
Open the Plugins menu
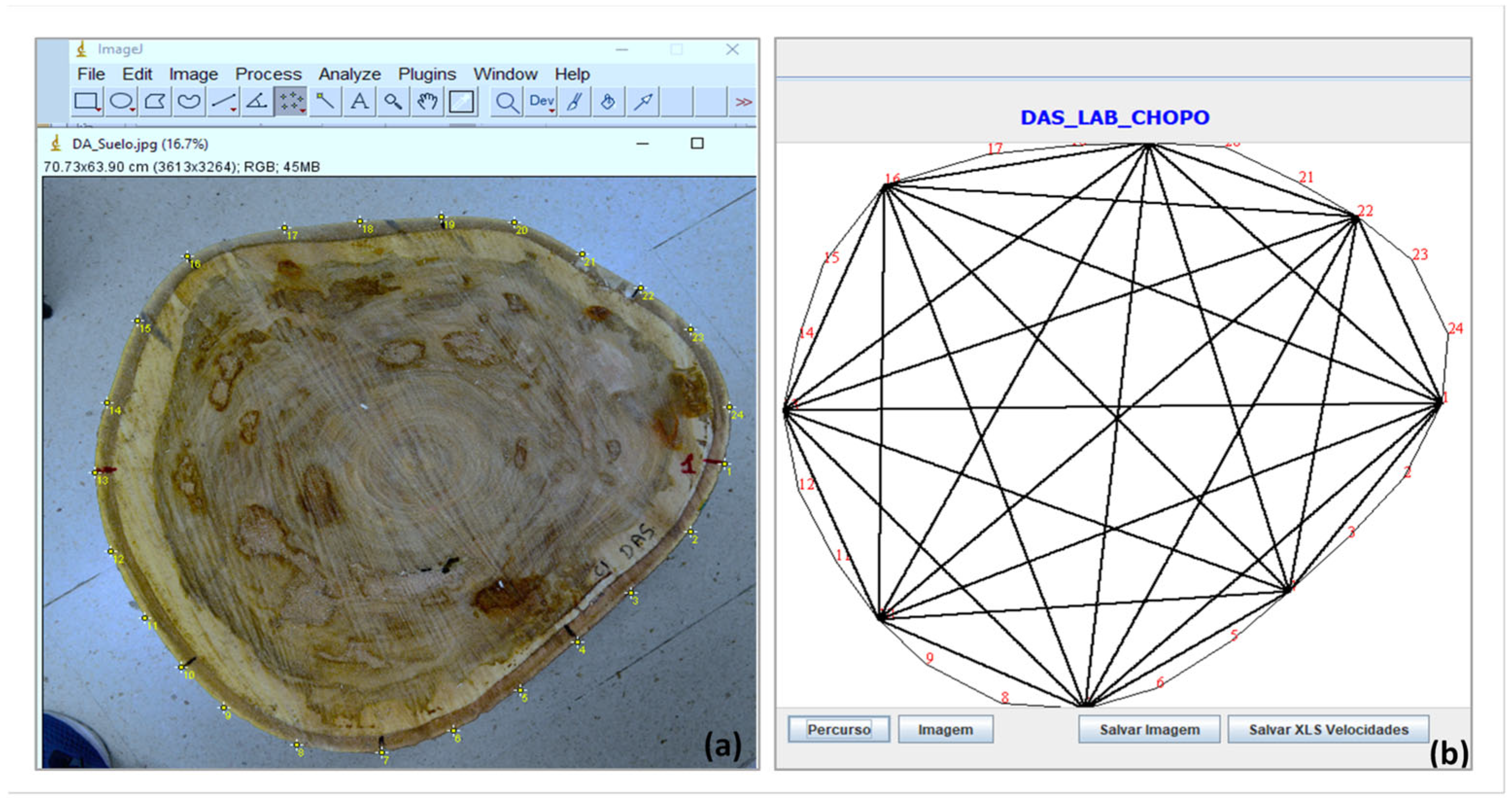(x=427, y=74)
